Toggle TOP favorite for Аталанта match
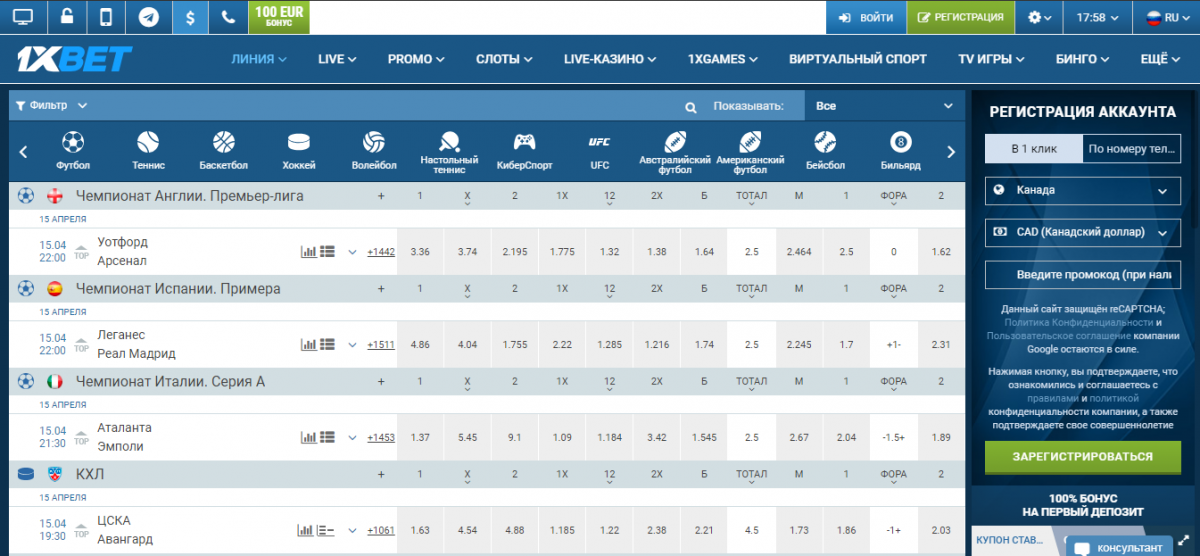This screenshot has width=1200, height=556. (x=82, y=438)
